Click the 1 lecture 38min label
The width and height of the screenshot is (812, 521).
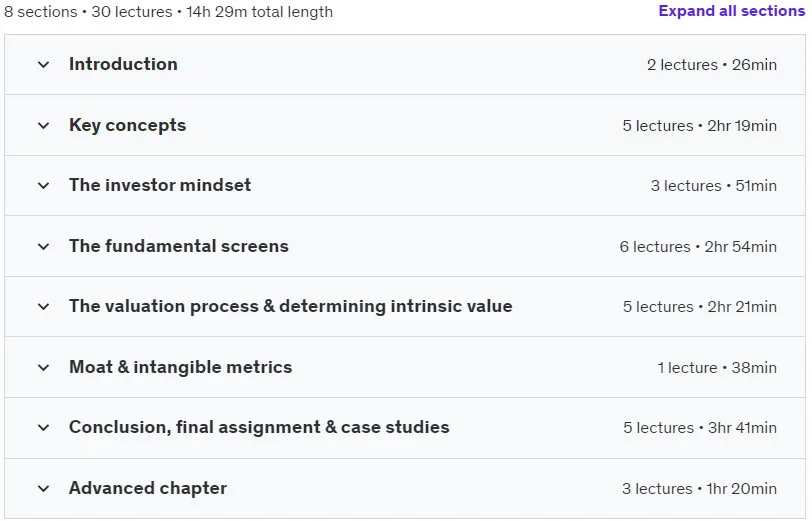pos(717,368)
